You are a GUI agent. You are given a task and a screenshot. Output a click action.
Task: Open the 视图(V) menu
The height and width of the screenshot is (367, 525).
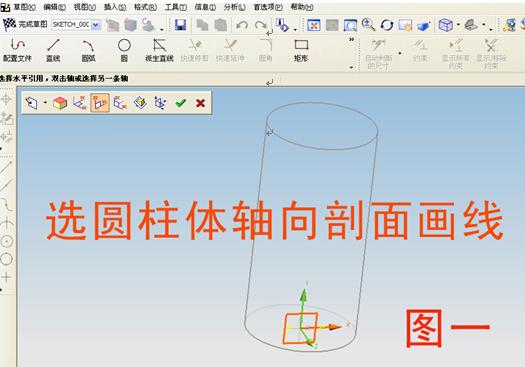click(85, 7)
